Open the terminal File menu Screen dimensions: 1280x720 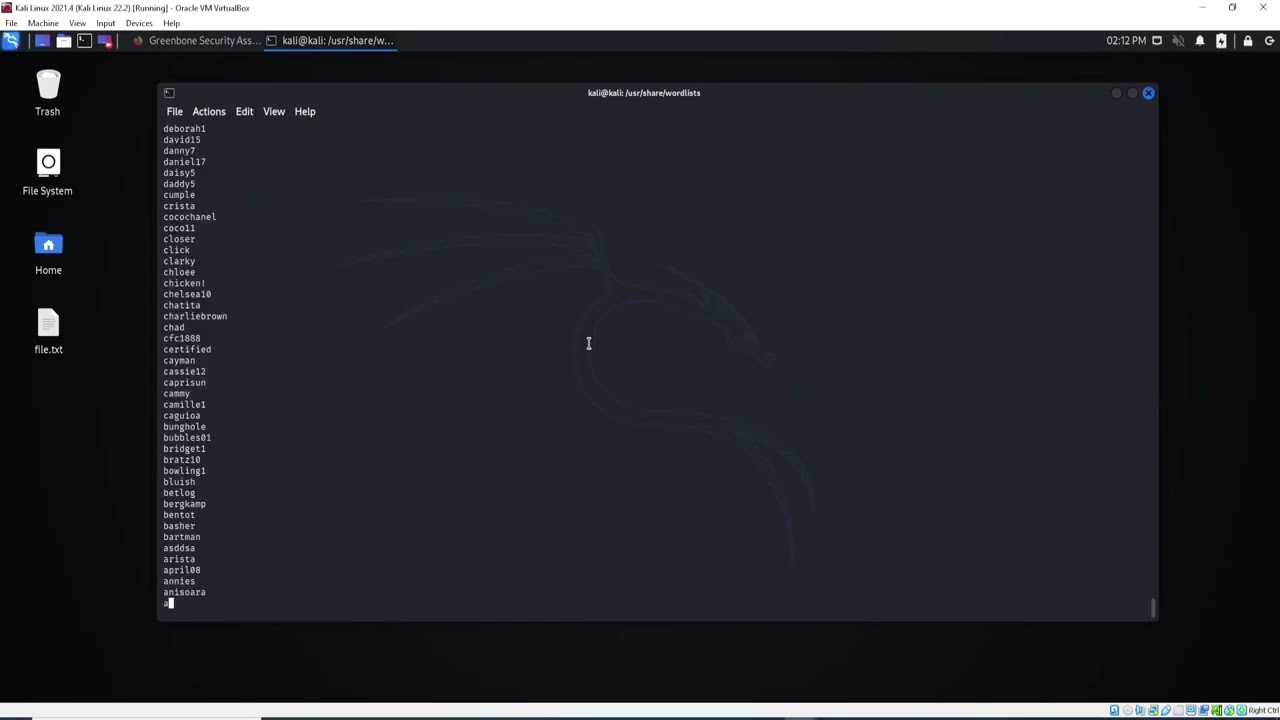(x=174, y=111)
